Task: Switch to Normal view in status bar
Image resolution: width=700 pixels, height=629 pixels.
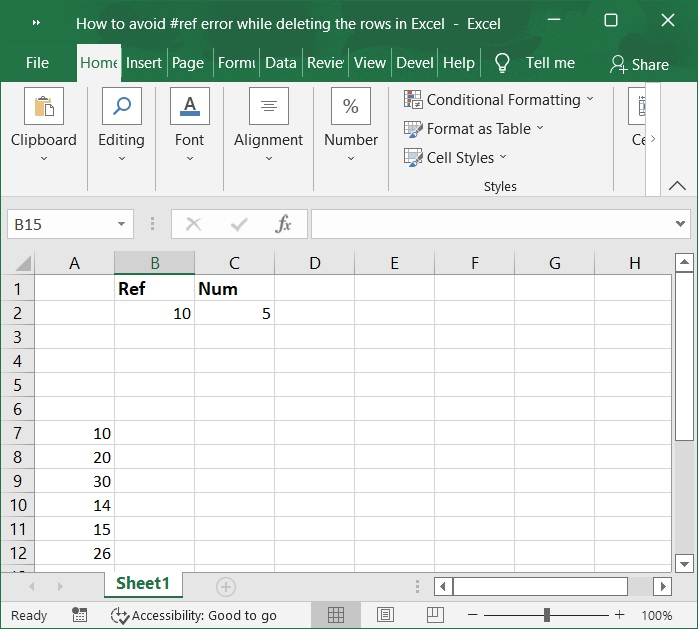Action: [336, 615]
